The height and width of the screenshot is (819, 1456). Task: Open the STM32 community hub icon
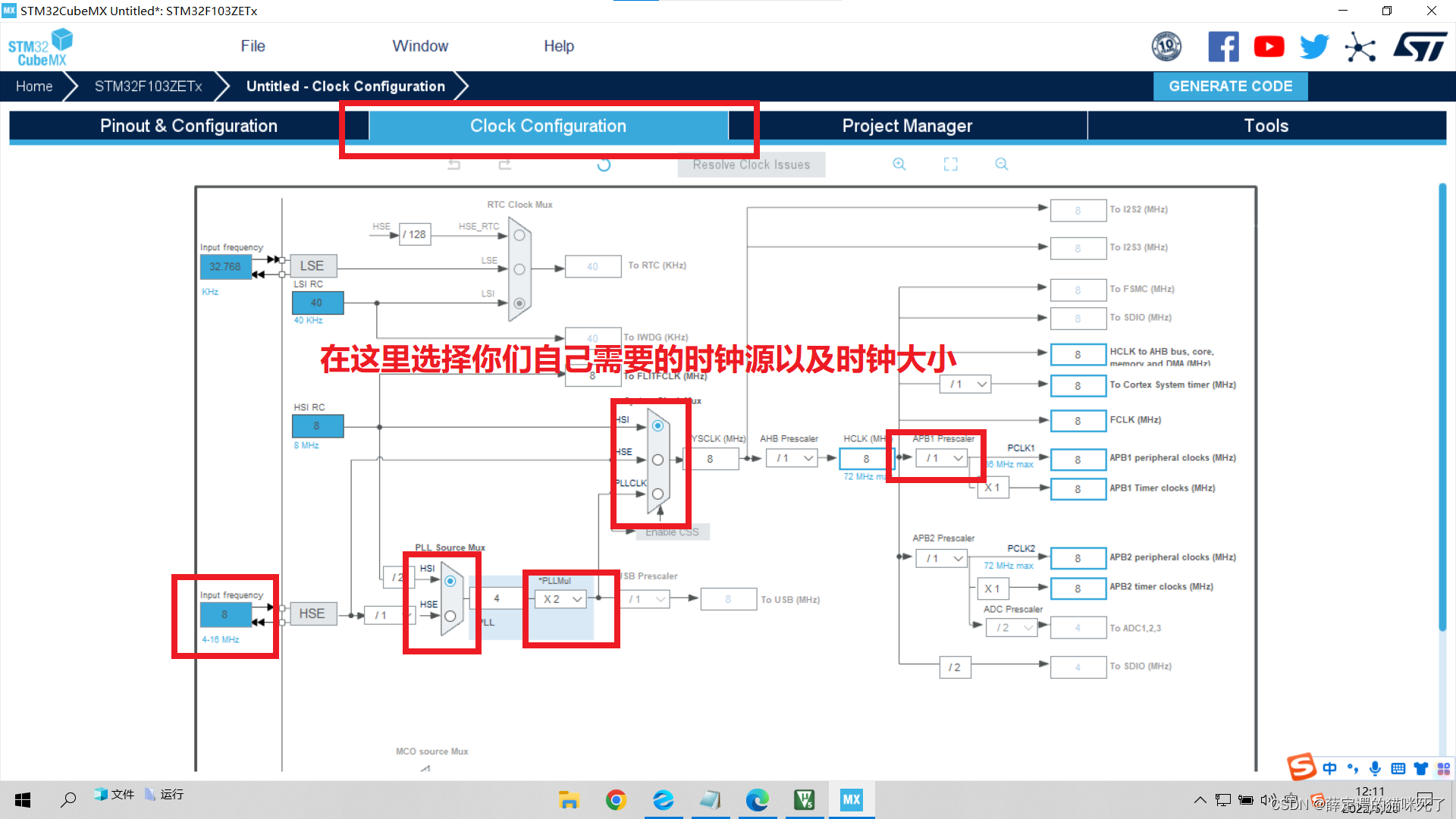(x=1360, y=46)
